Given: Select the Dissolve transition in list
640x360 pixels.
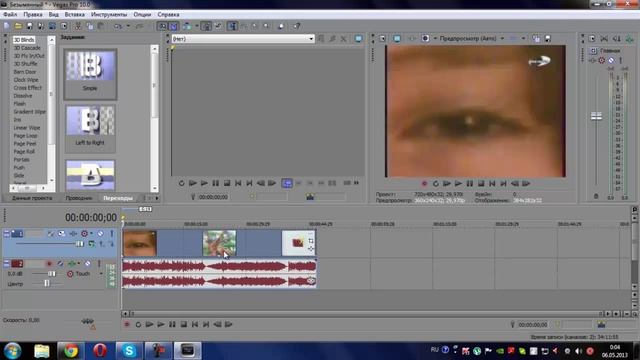Looking at the screenshot, I should (x=23, y=96).
